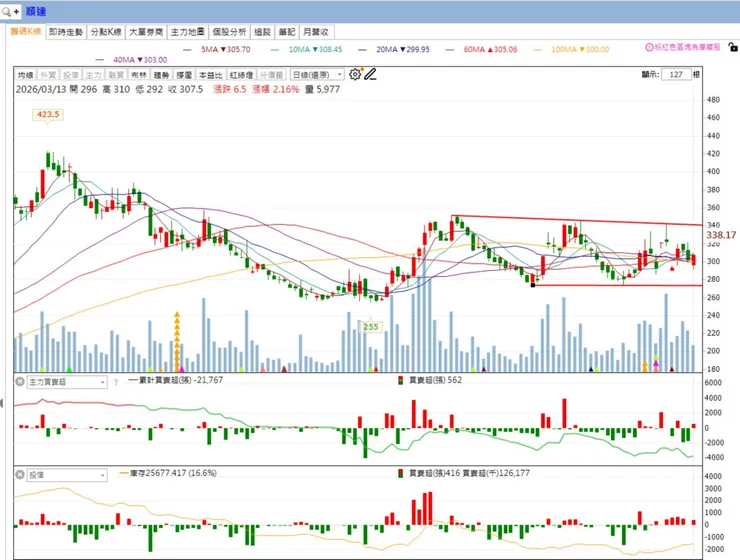Toggle the 主力 overlay button
The height and width of the screenshot is (560, 740).
coord(93,75)
